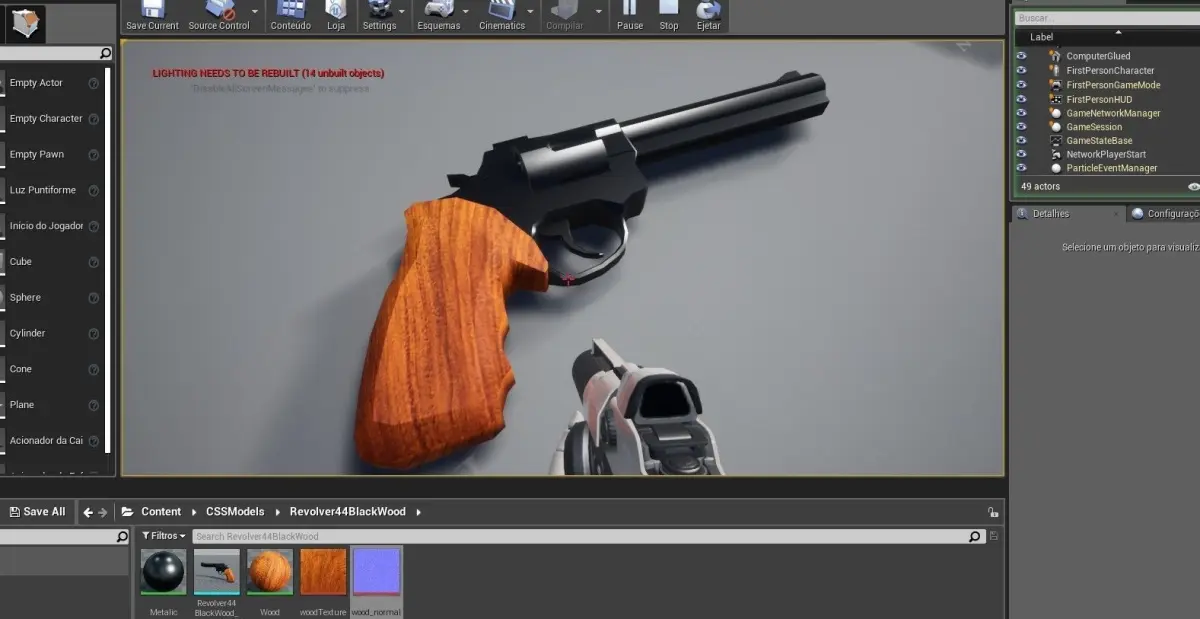The height and width of the screenshot is (619, 1200).
Task: Select Início do Jogador player start entry
Action: click(x=47, y=226)
